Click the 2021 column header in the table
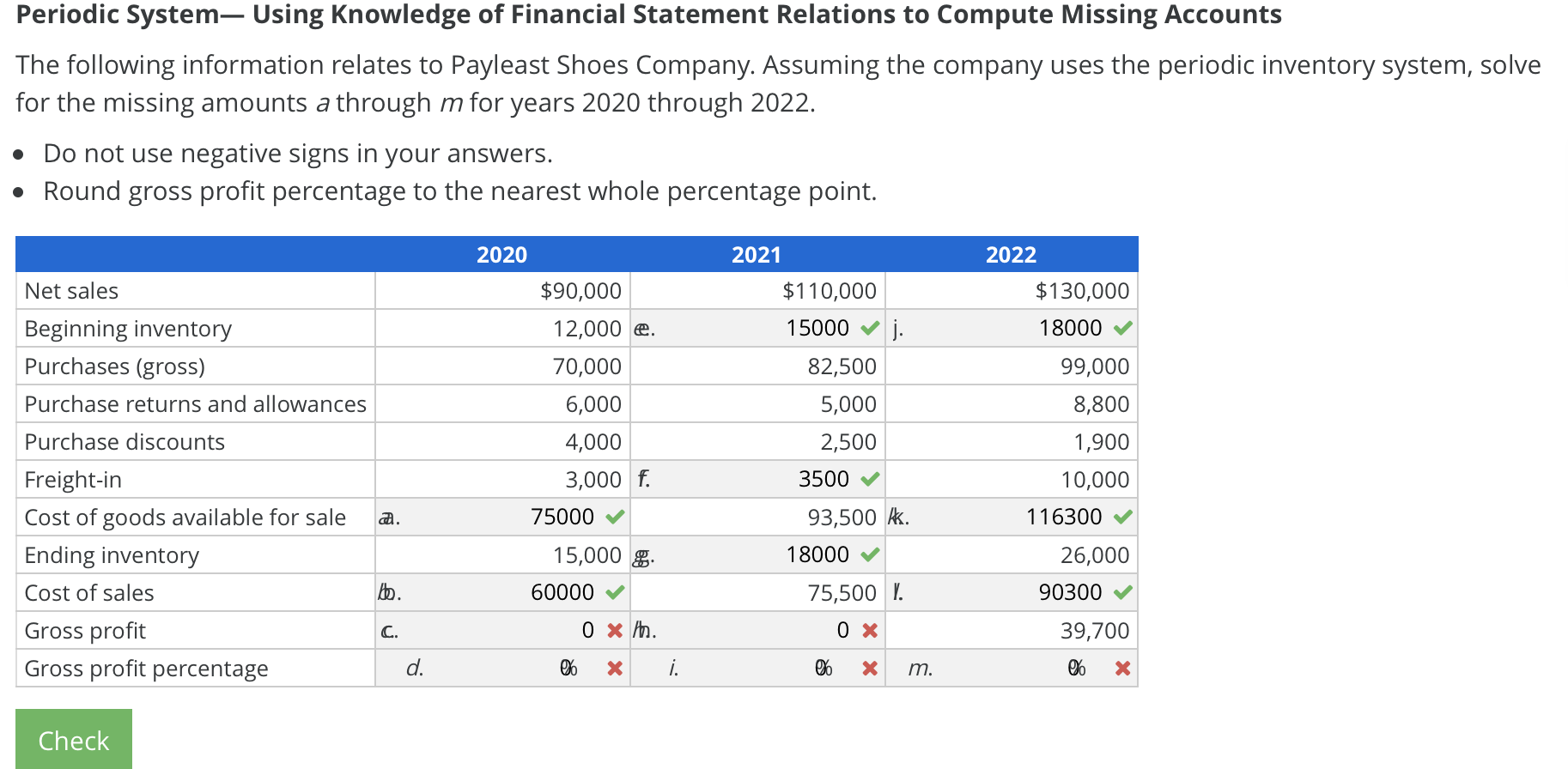This screenshot has height=769, width=1568. point(756,254)
